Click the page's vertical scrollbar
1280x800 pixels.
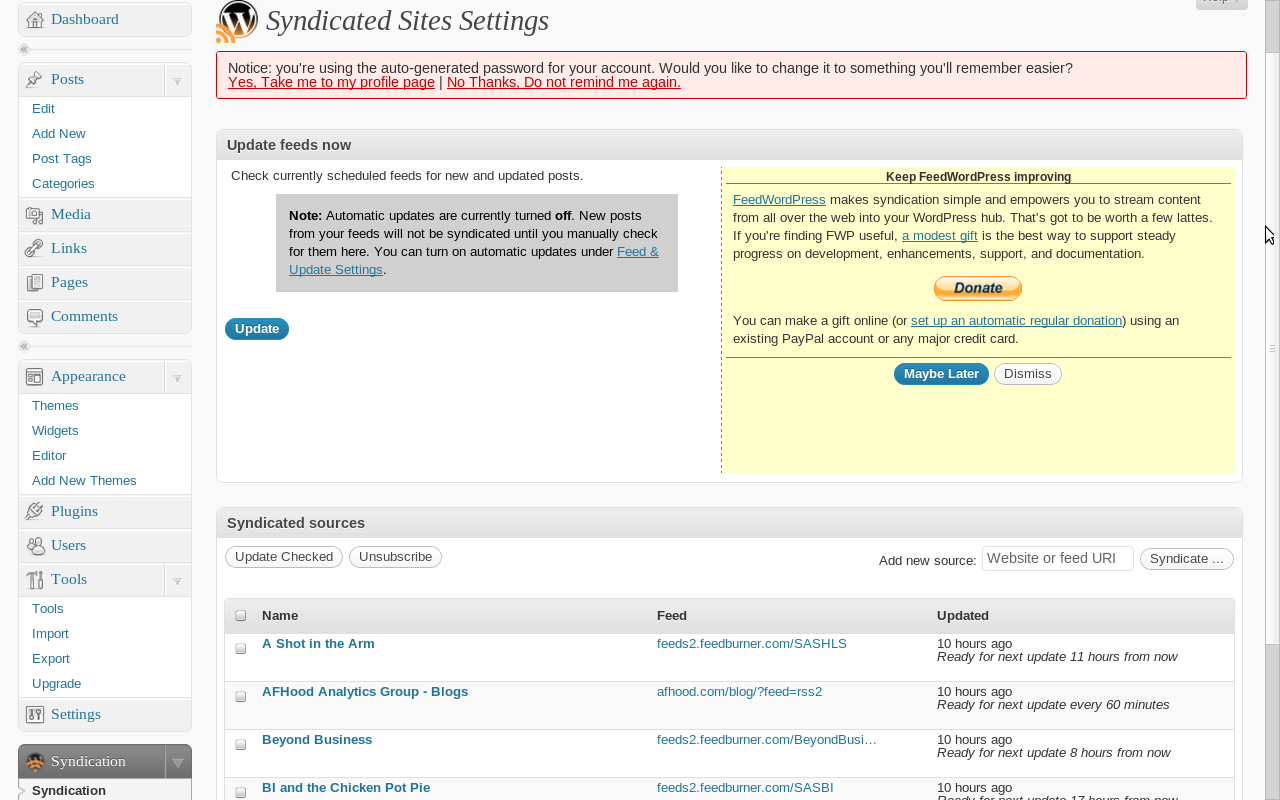tap(1272, 348)
